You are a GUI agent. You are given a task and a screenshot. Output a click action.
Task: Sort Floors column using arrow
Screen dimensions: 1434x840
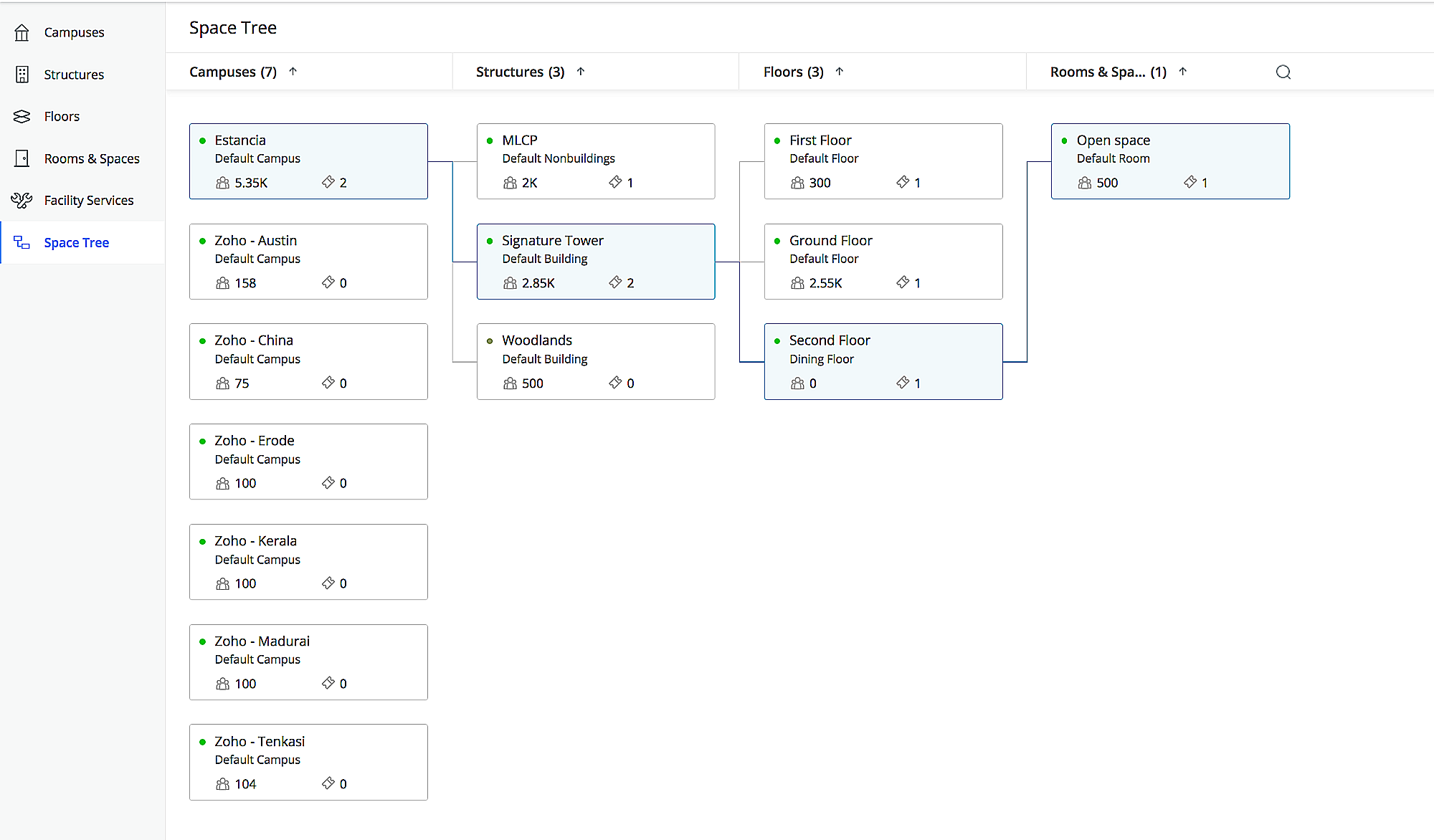click(840, 72)
